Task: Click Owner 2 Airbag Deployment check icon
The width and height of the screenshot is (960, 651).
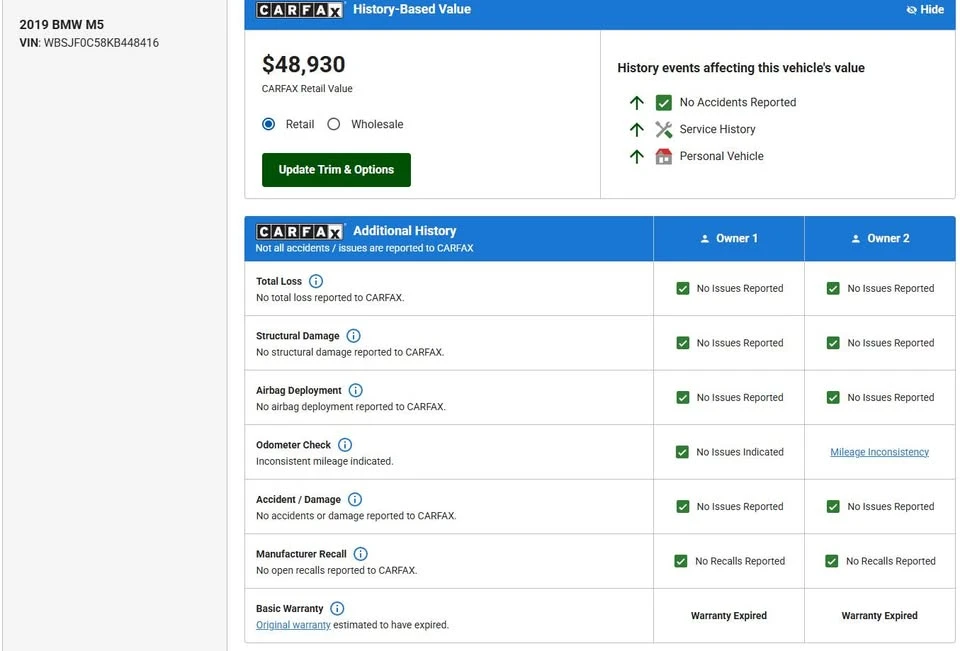Action: 833,397
